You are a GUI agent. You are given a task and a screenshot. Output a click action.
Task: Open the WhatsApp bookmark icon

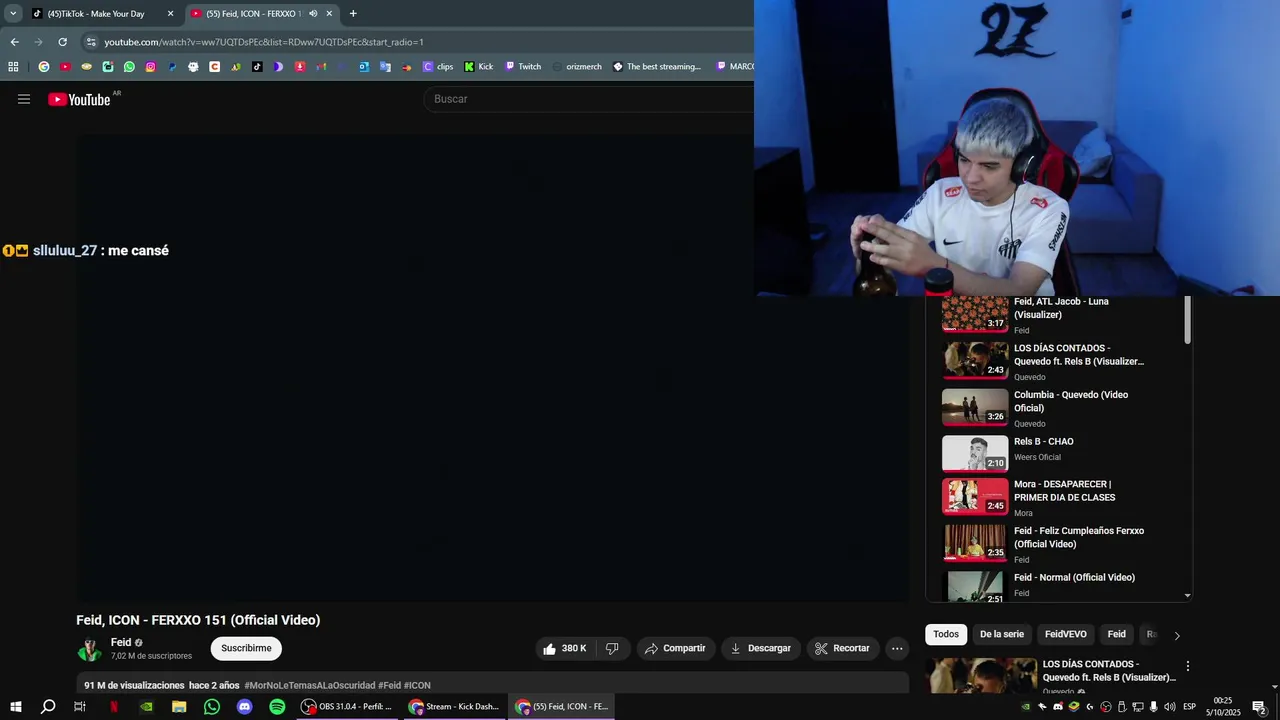(129, 67)
